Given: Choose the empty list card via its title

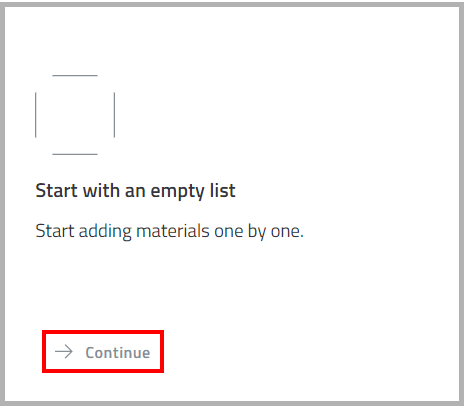Looking at the screenshot, I should 135,191.
